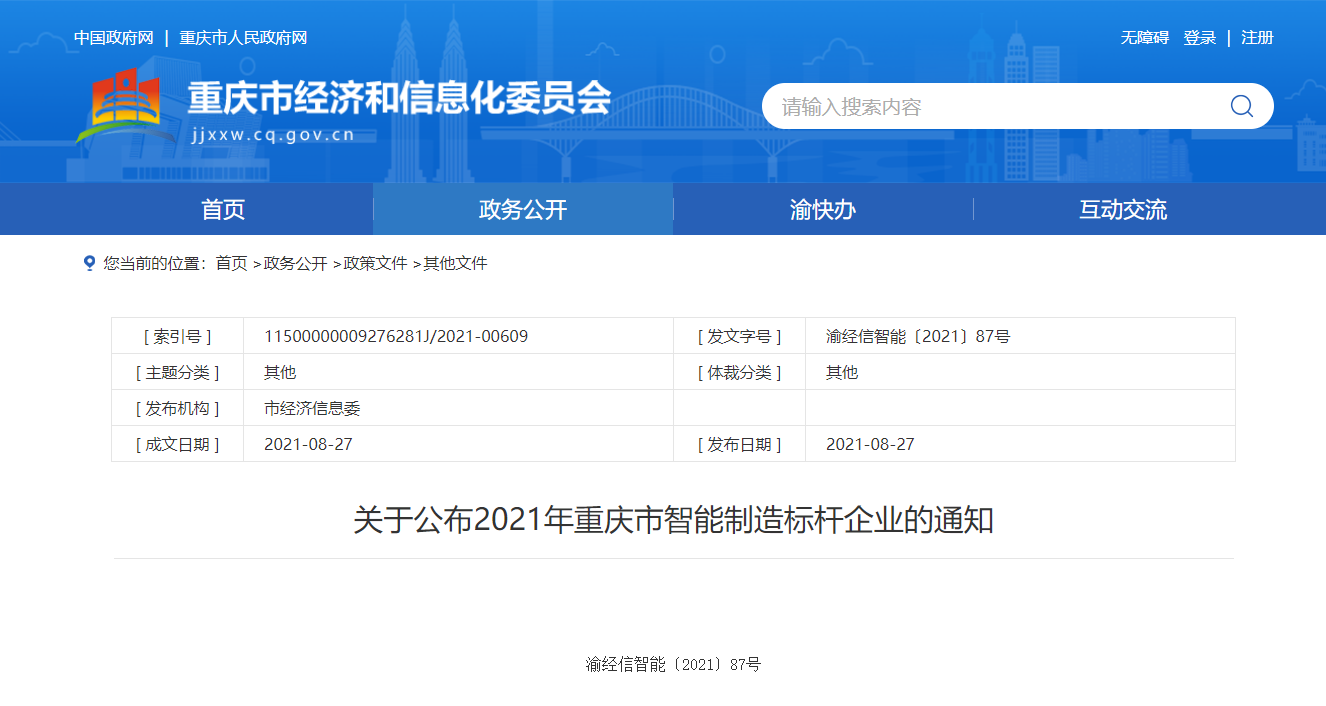Click the 重庆市经济和信息化委员会 site title
This screenshot has width=1326, height=706.
tap(399, 98)
